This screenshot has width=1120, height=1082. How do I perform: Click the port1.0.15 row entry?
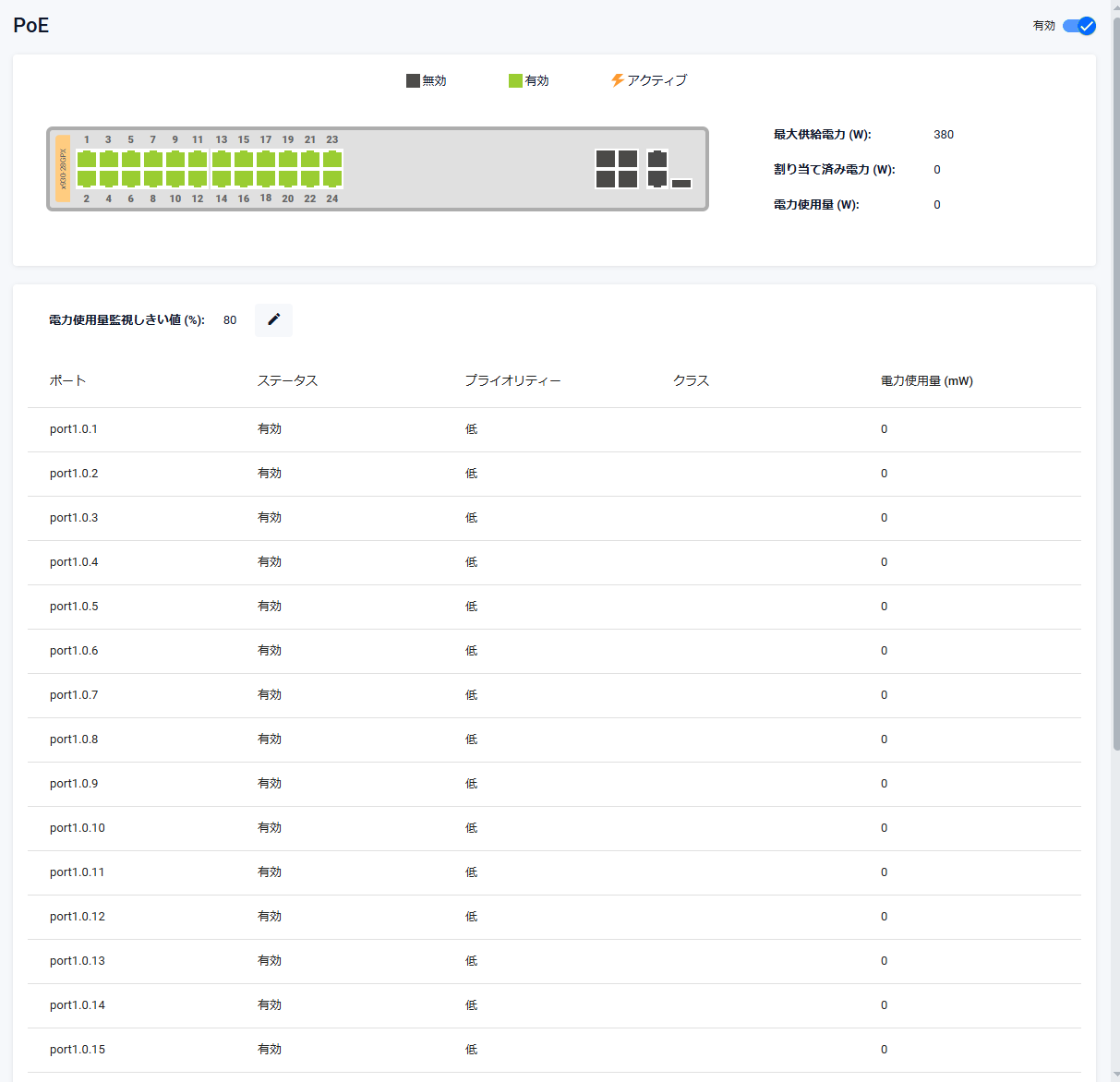click(x=78, y=1050)
